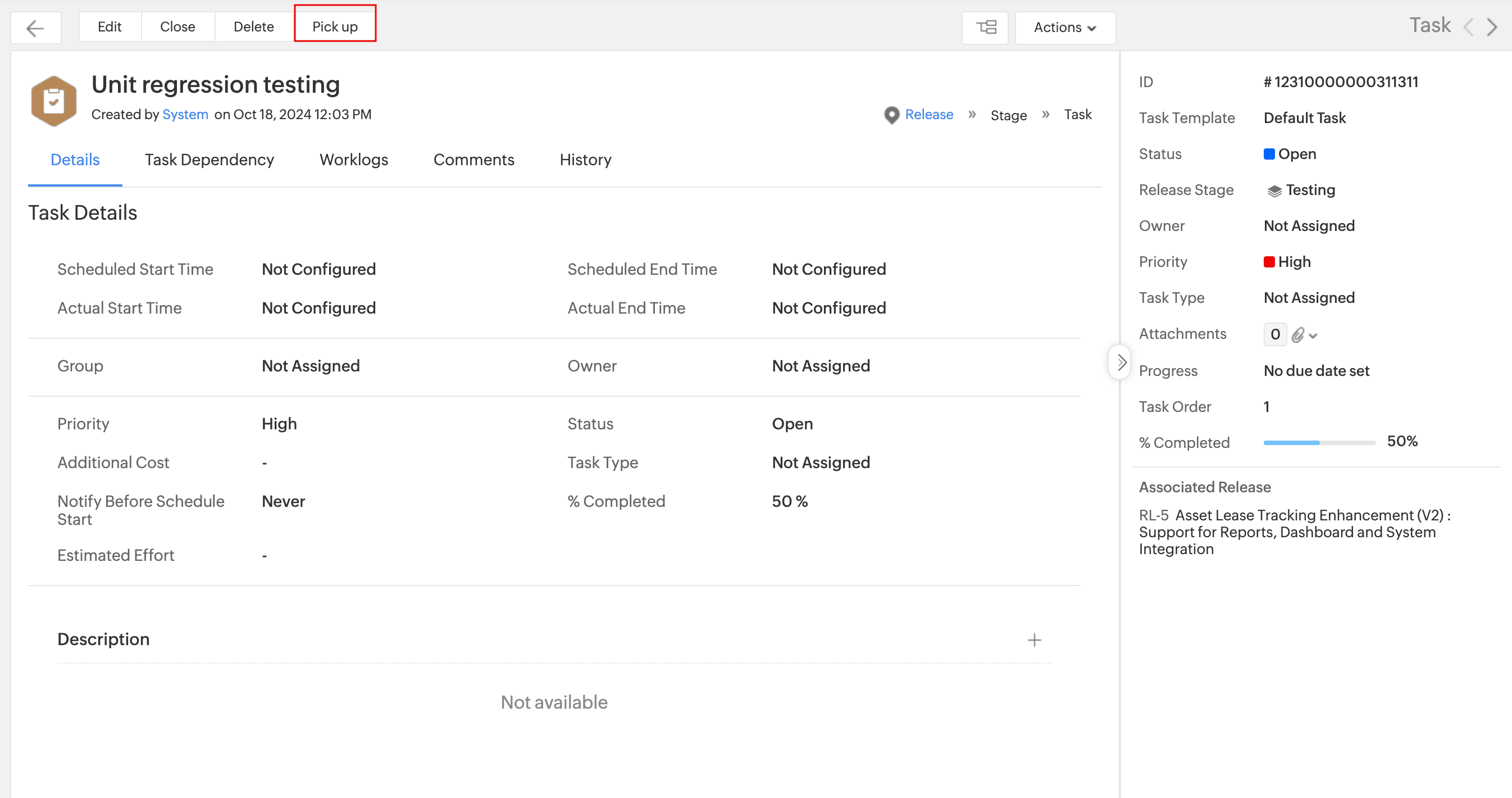Image resolution: width=1512 pixels, height=798 pixels.
Task: Click the % Completed progress bar
Action: (1319, 442)
